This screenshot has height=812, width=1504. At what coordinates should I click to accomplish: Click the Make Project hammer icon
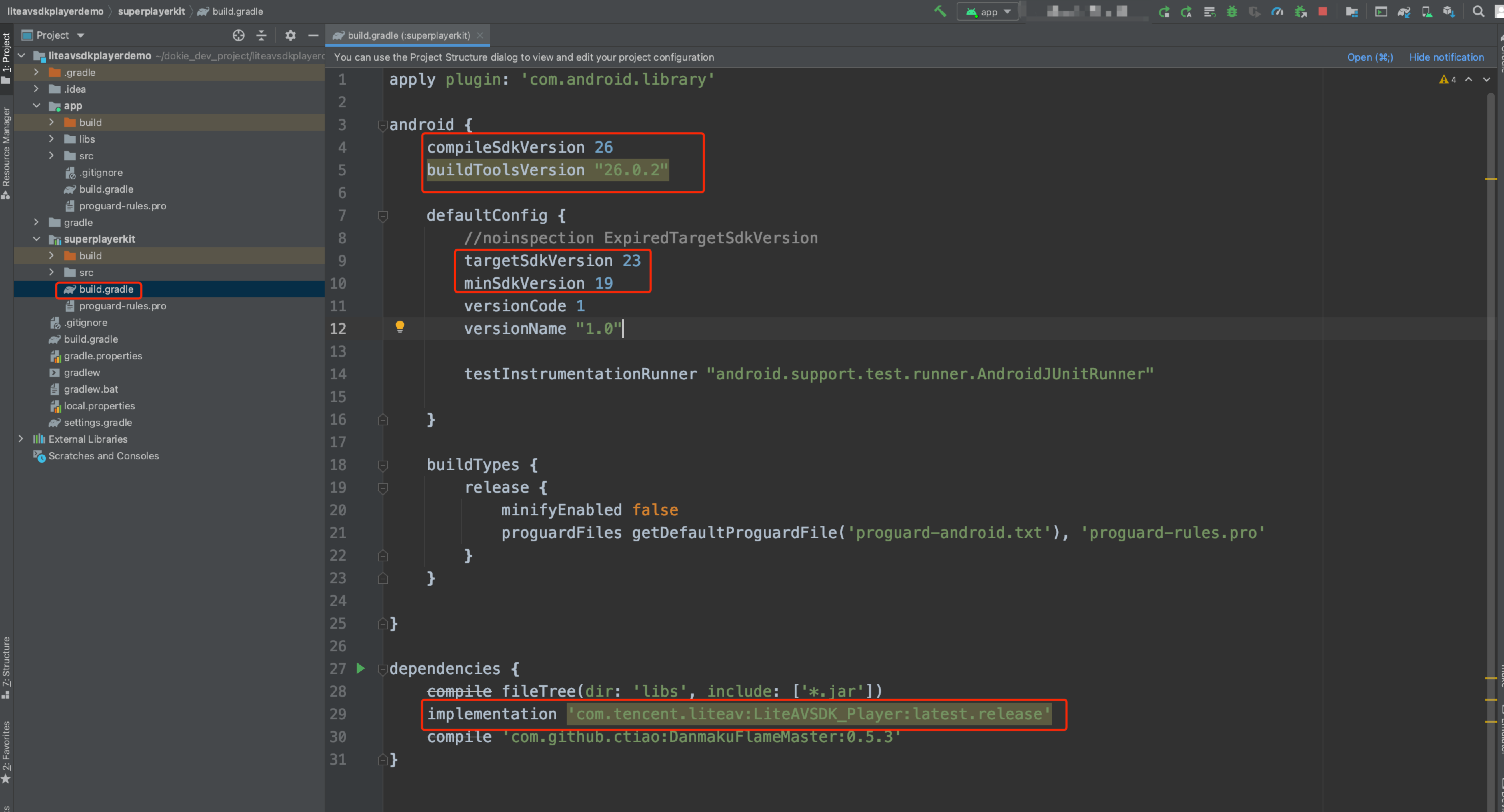coord(940,11)
